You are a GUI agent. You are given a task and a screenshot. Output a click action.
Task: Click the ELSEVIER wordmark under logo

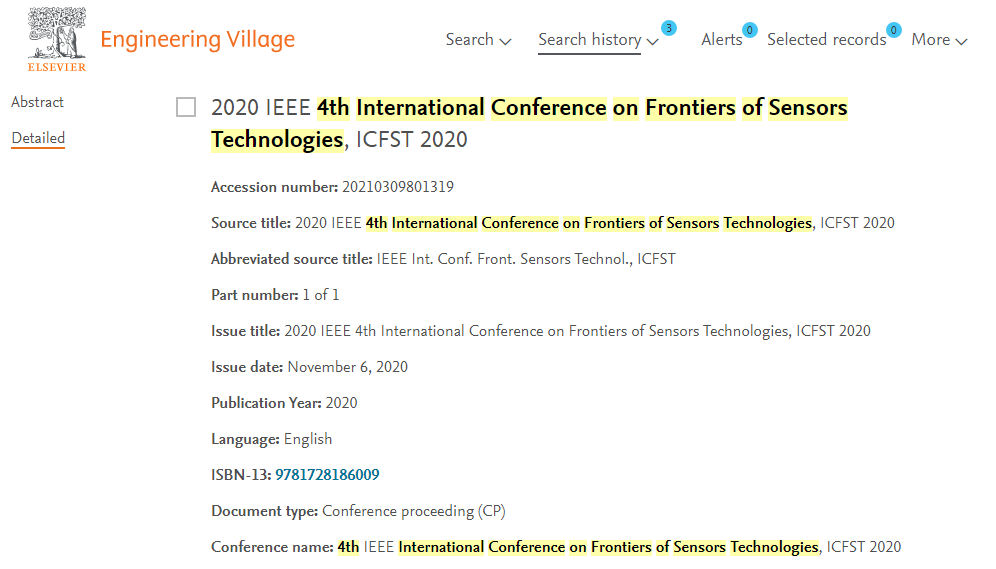pos(57,67)
